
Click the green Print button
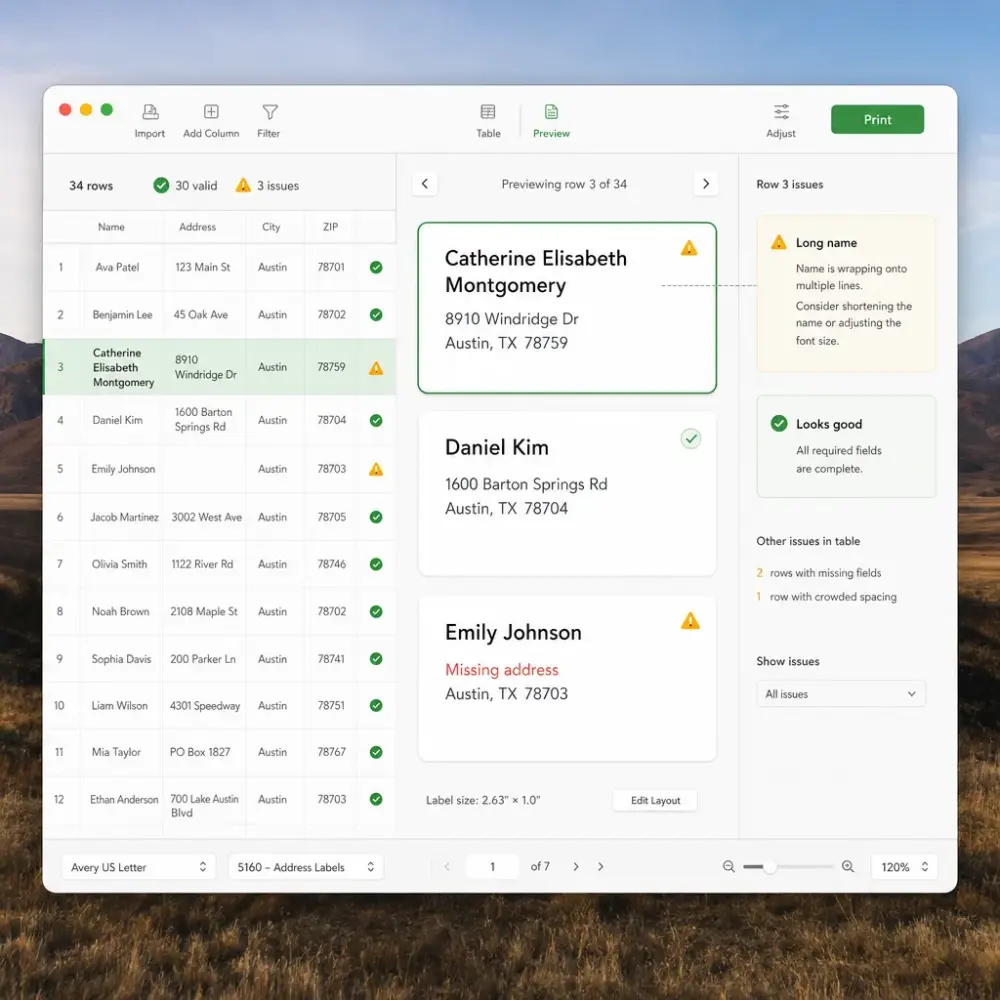[x=877, y=119]
